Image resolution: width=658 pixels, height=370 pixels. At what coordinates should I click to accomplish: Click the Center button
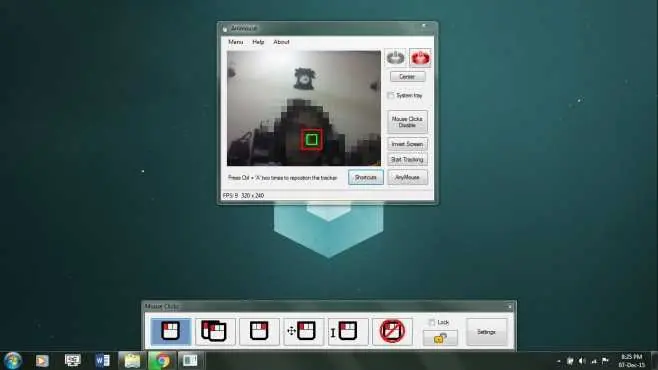point(407,77)
